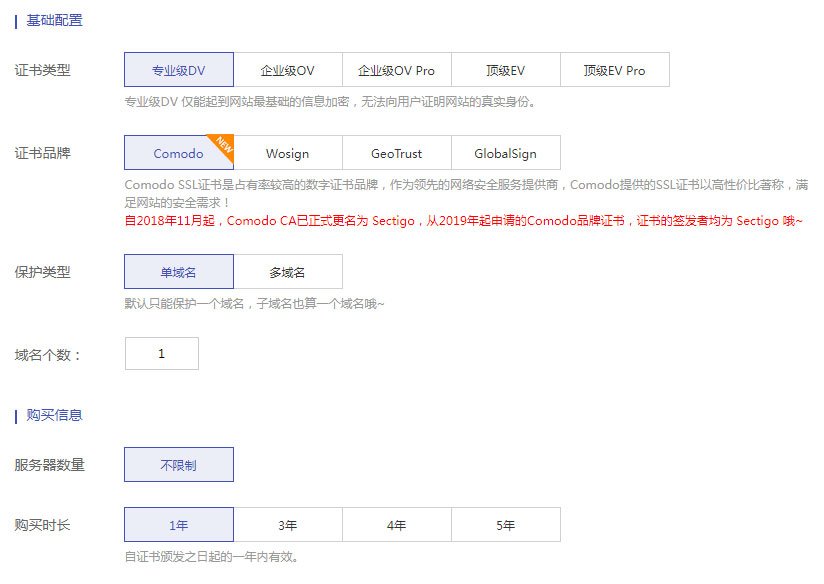Choose 1年 purchase duration
The height and width of the screenshot is (584, 824).
pyautogui.click(x=179, y=524)
